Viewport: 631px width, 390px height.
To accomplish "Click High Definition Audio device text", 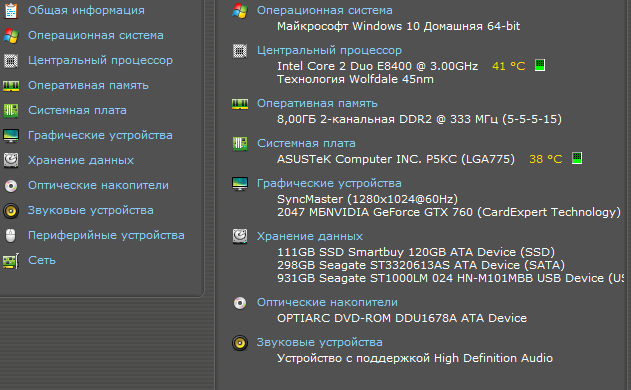I will pos(415,358).
